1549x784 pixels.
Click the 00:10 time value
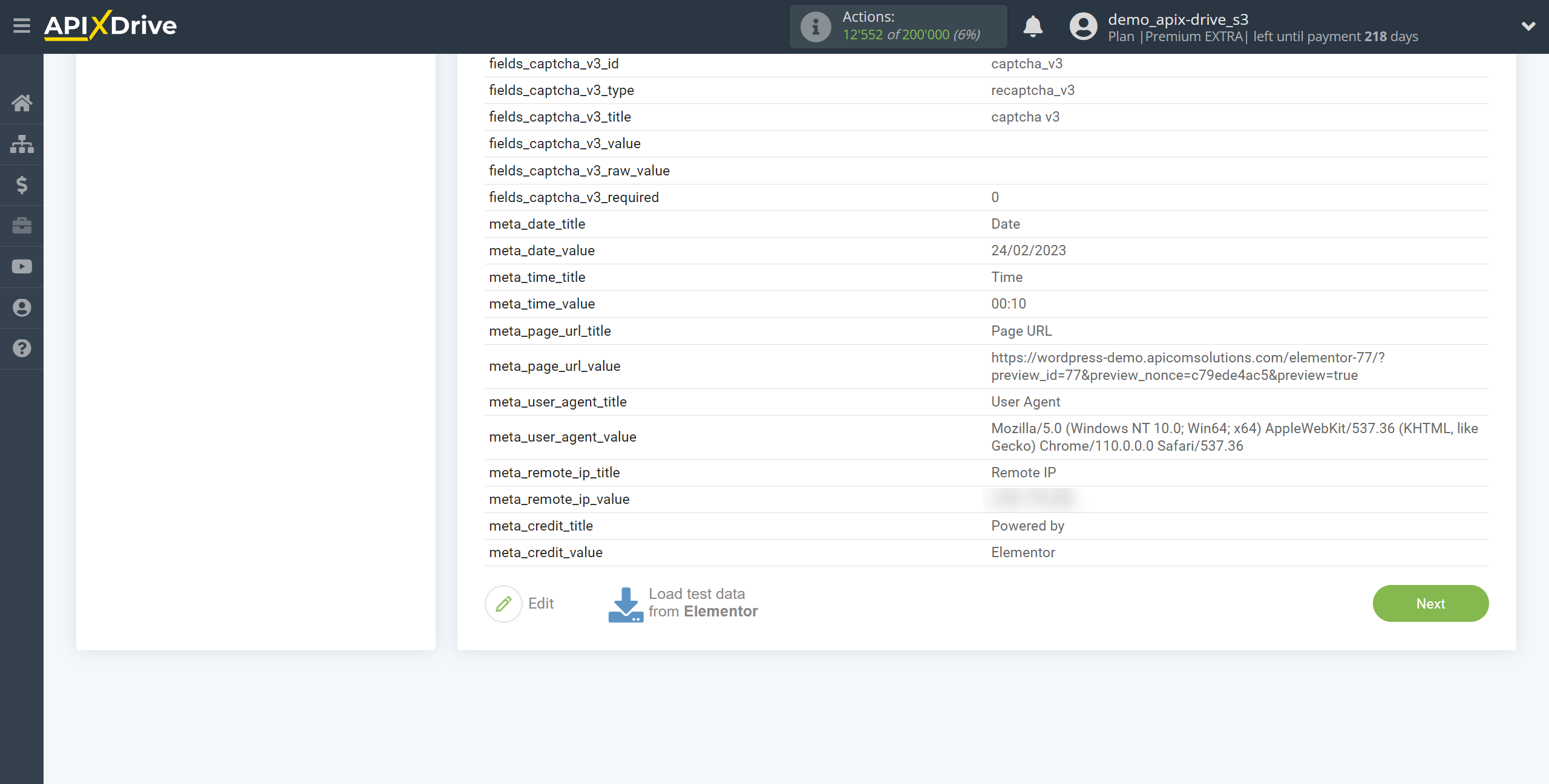[x=1009, y=304]
